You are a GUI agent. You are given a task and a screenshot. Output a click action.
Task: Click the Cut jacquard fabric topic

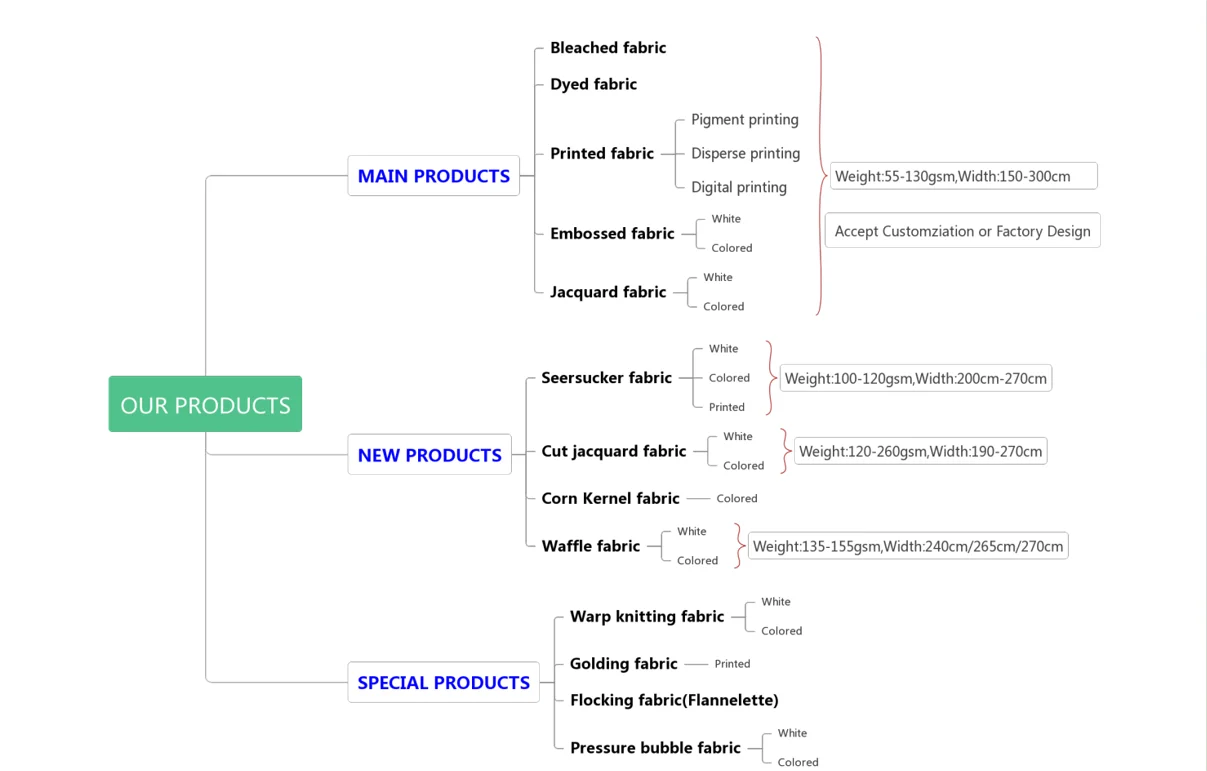click(613, 451)
